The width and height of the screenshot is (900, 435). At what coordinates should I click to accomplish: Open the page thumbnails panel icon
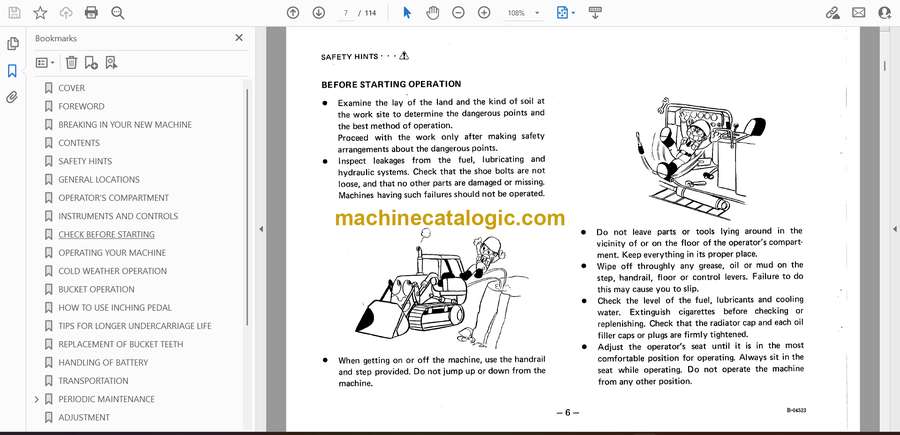12,44
